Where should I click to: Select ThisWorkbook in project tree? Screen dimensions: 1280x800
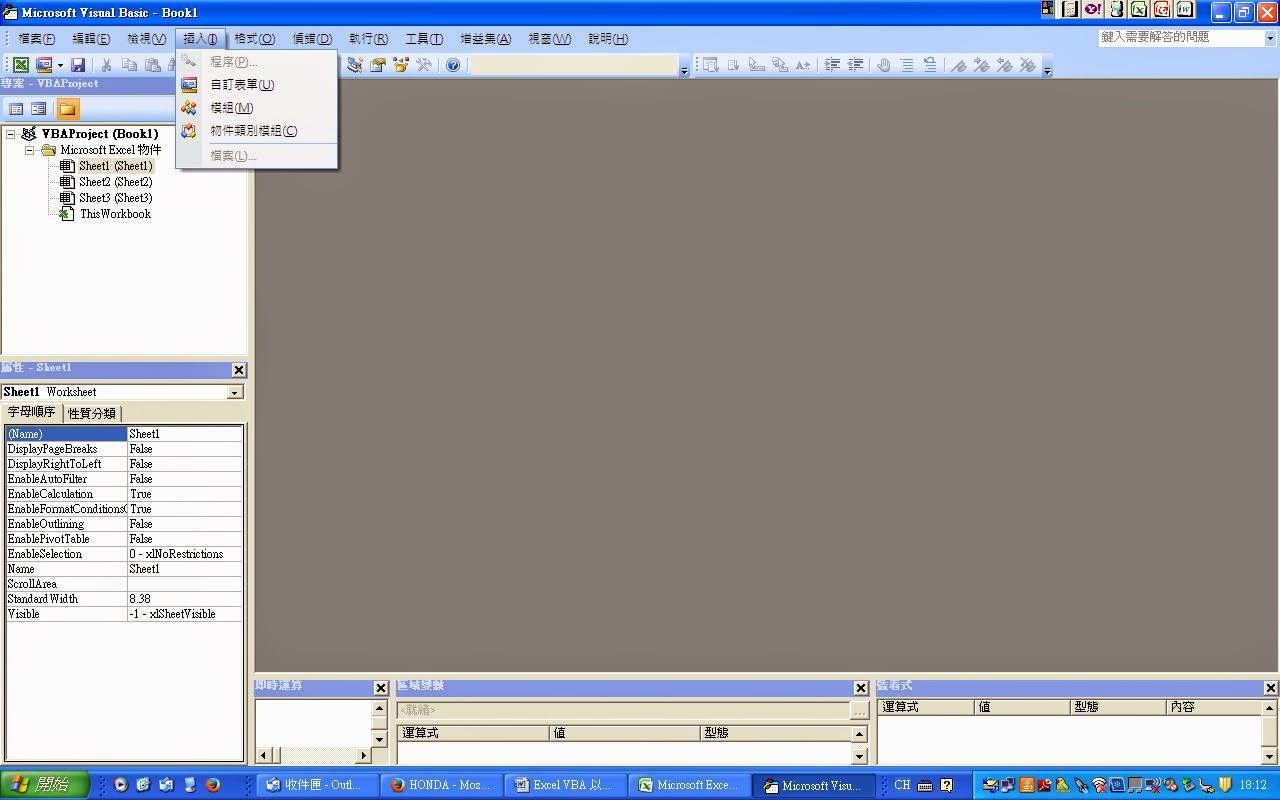coord(115,214)
